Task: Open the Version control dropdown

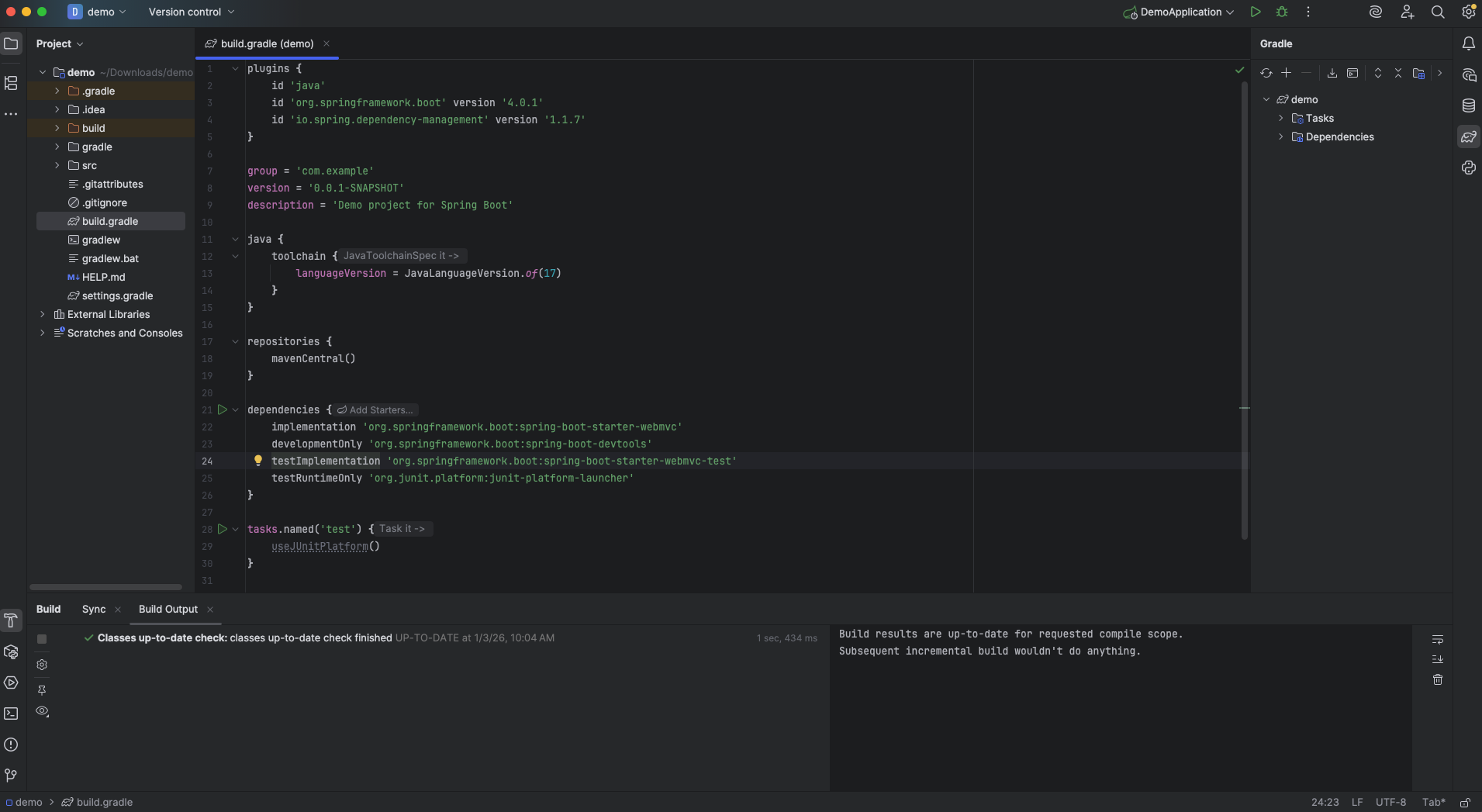Action: pyautogui.click(x=191, y=12)
